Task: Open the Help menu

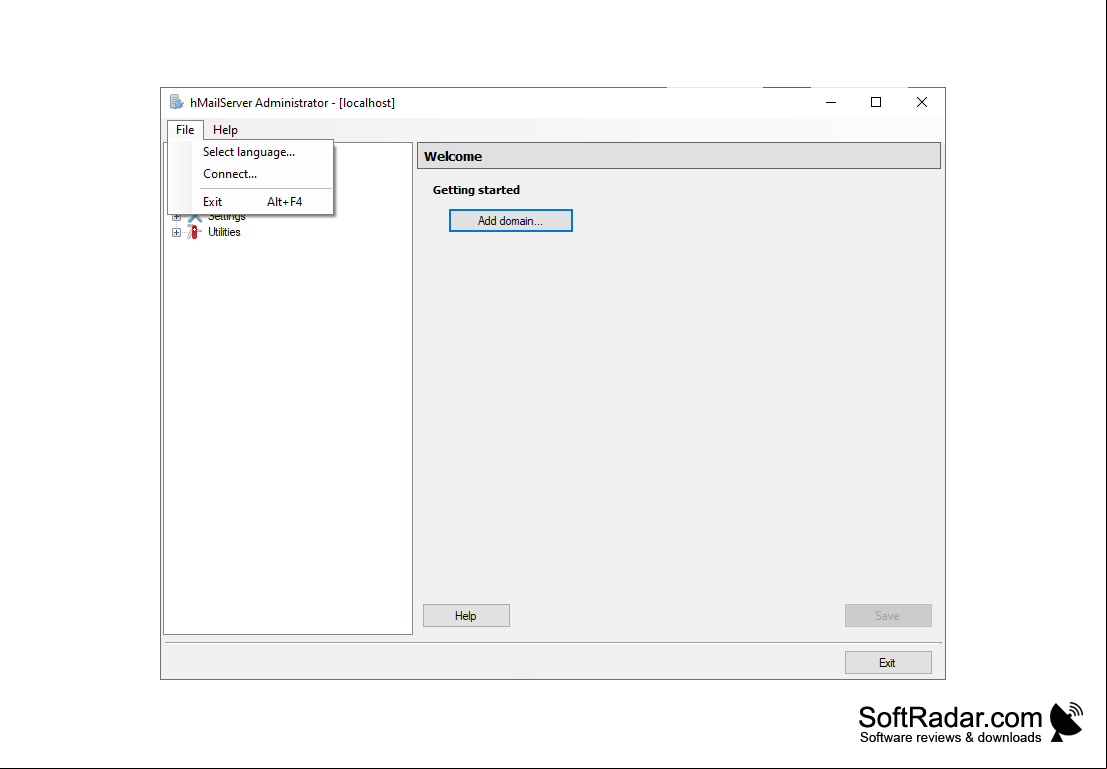Action: [x=225, y=130]
